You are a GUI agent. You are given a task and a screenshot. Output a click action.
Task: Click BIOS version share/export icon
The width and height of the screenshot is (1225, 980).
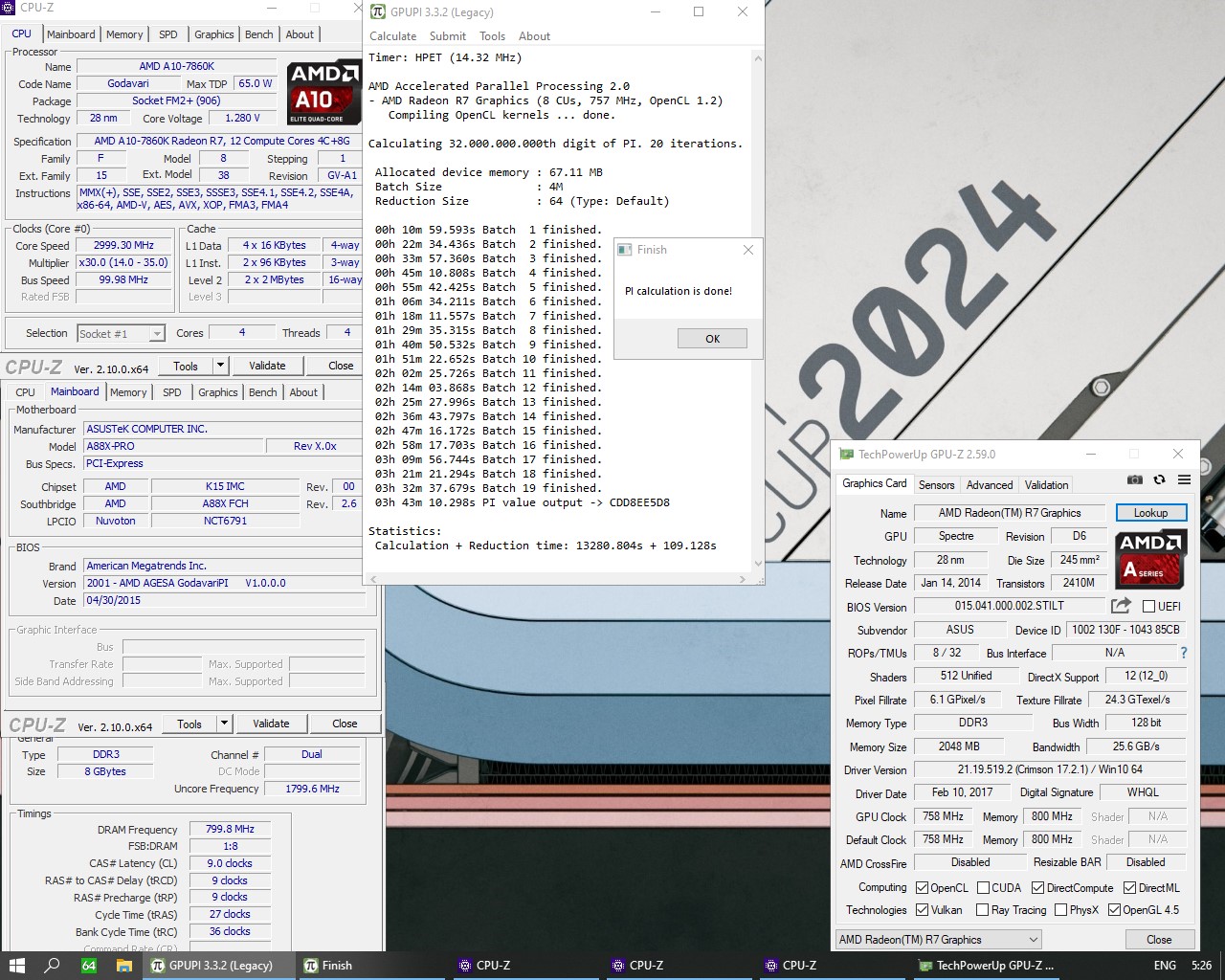click(x=1121, y=606)
